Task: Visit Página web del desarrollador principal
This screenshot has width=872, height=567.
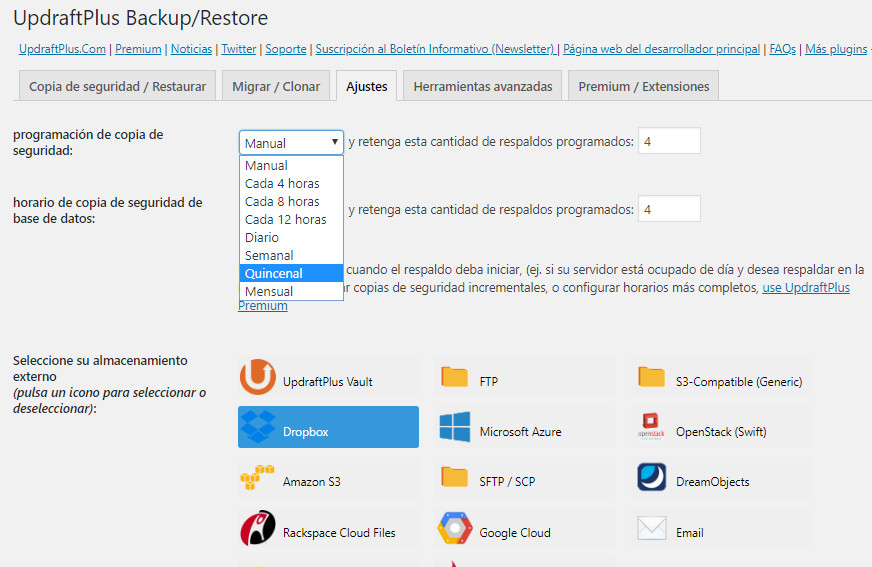Action: pos(661,49)
